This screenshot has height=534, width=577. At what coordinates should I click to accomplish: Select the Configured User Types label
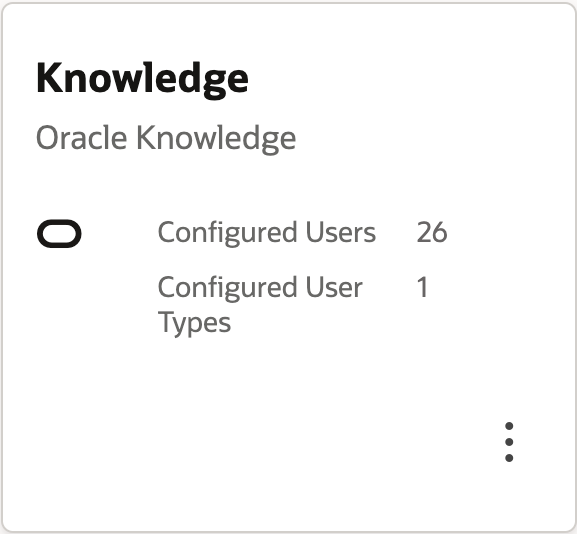260,304
